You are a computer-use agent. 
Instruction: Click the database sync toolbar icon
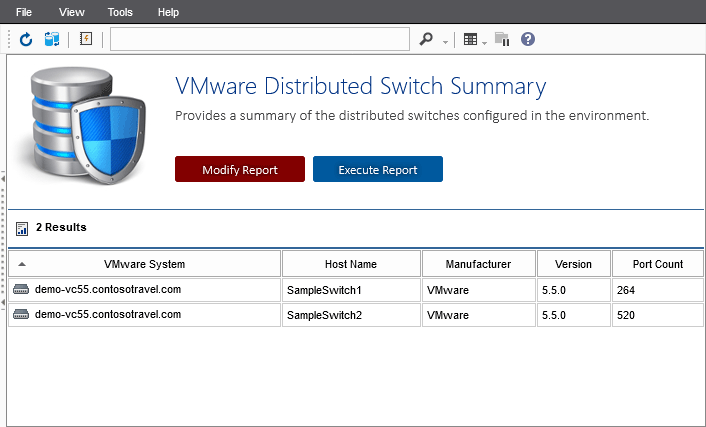pyautogui.click(x=52, y=39)
